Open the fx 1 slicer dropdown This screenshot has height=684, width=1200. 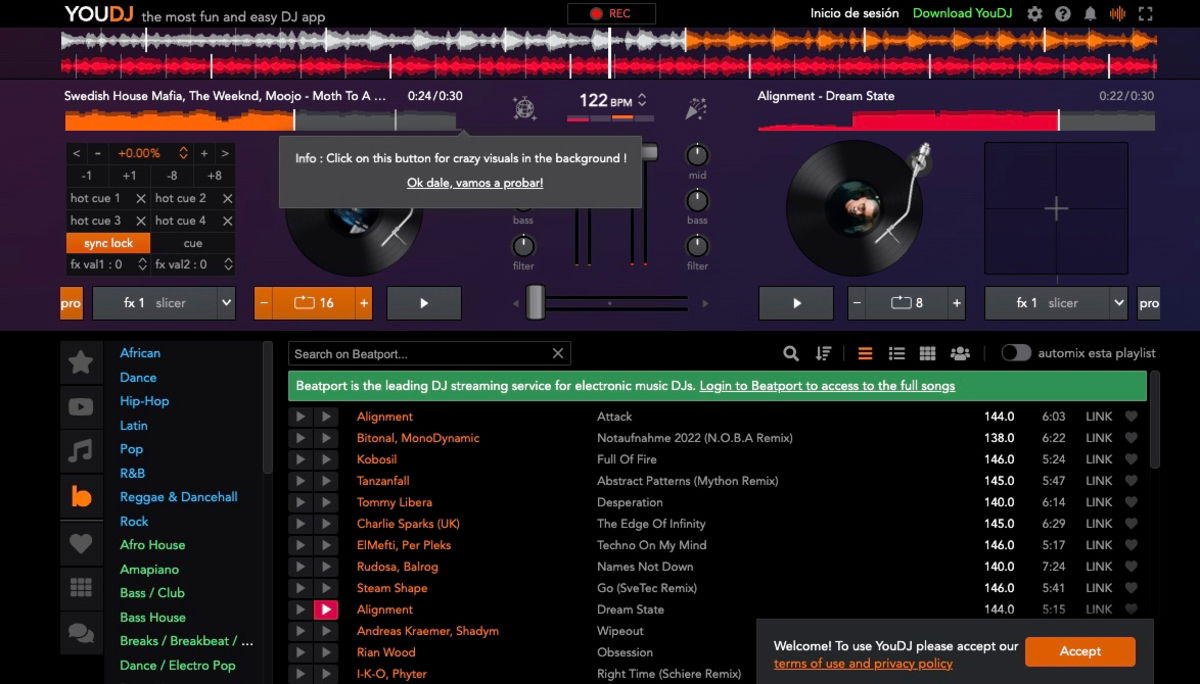163,302
